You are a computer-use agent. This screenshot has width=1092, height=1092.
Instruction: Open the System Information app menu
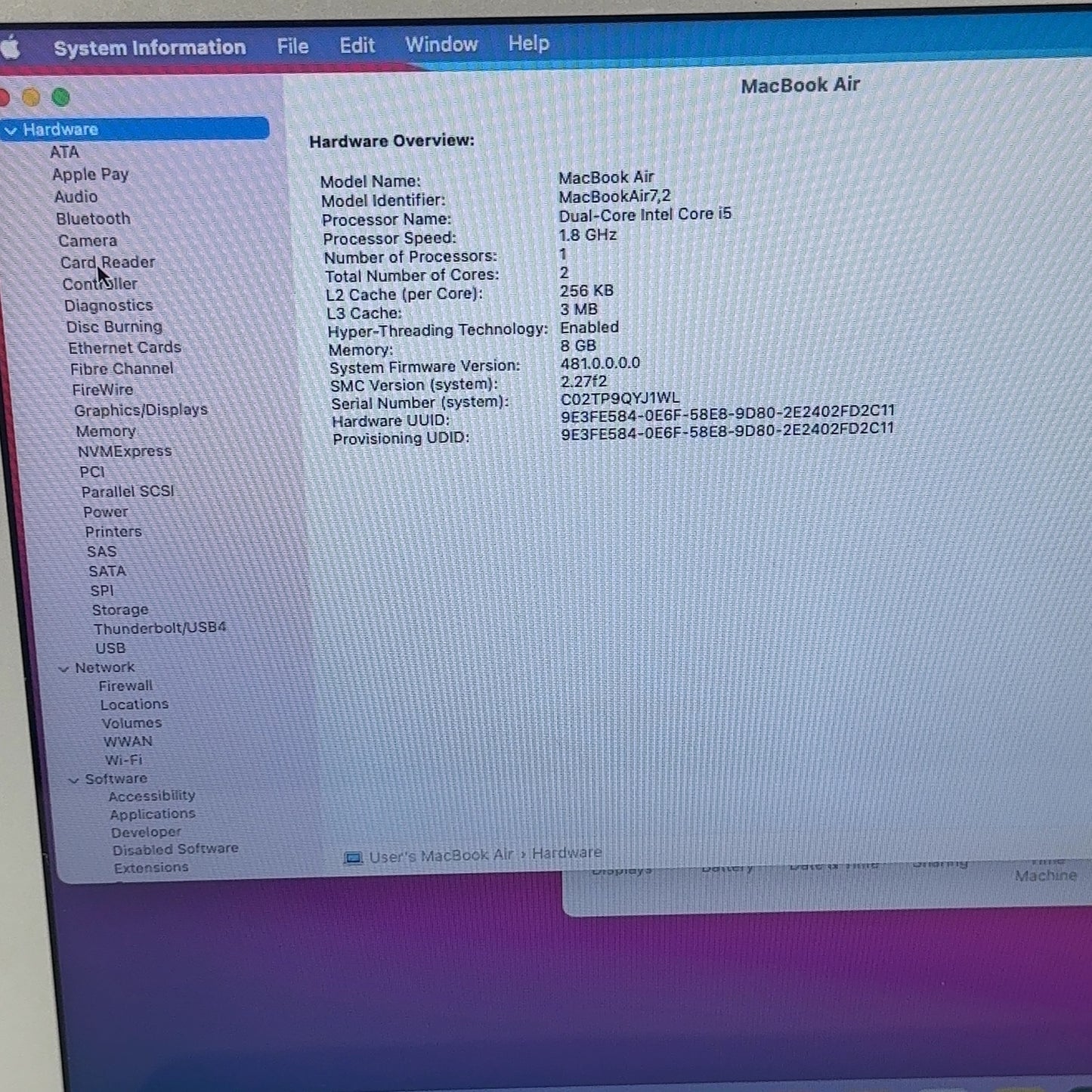(x=150, y=48)
